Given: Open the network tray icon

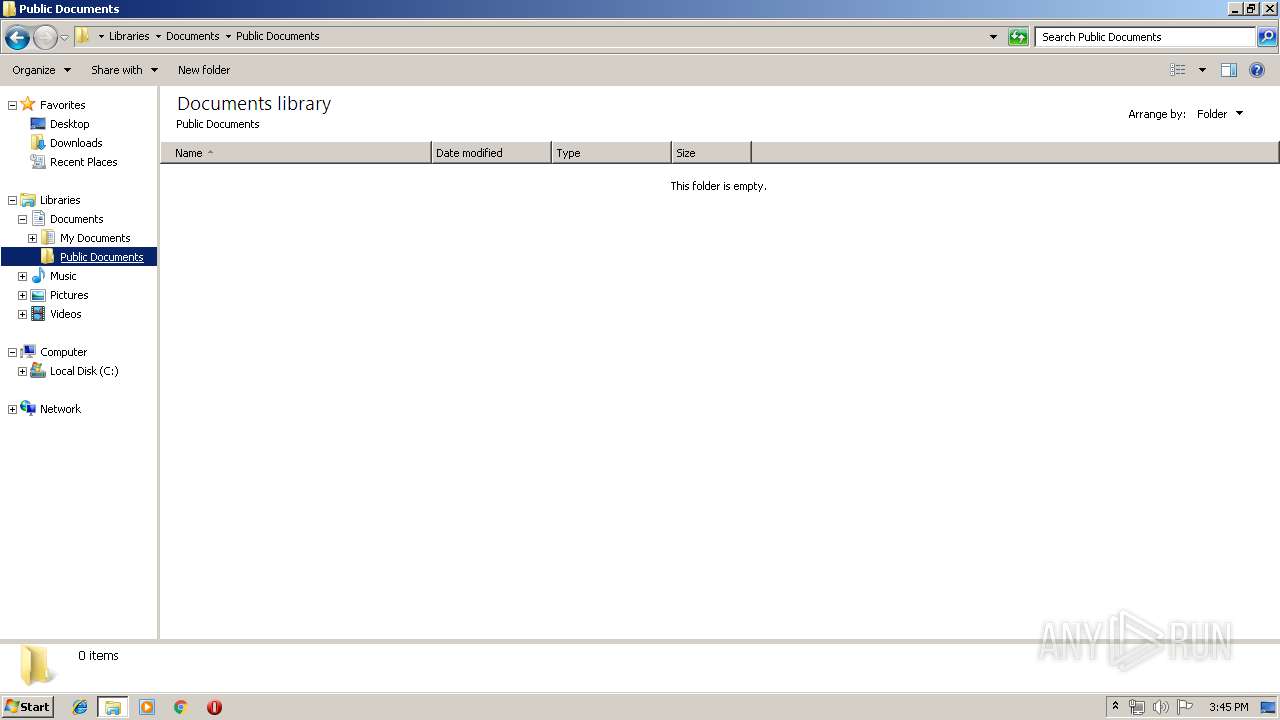Looking at the screenshot, I should [x=1137, y=707].
